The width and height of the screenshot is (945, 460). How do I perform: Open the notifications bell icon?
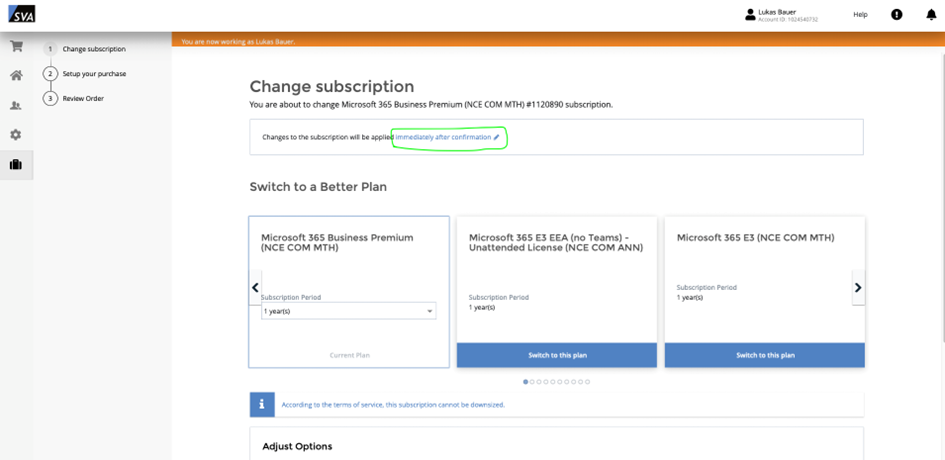(x=931, y=15)
